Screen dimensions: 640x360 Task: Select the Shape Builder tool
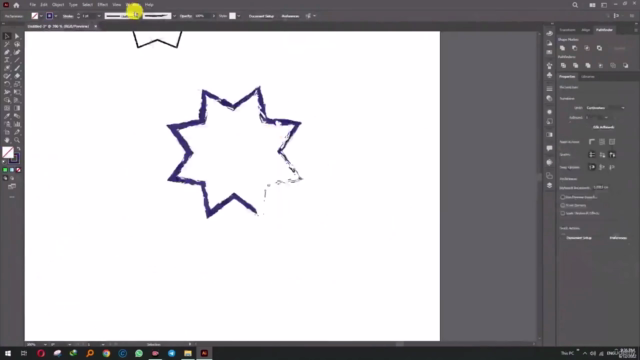pos(7,100)
